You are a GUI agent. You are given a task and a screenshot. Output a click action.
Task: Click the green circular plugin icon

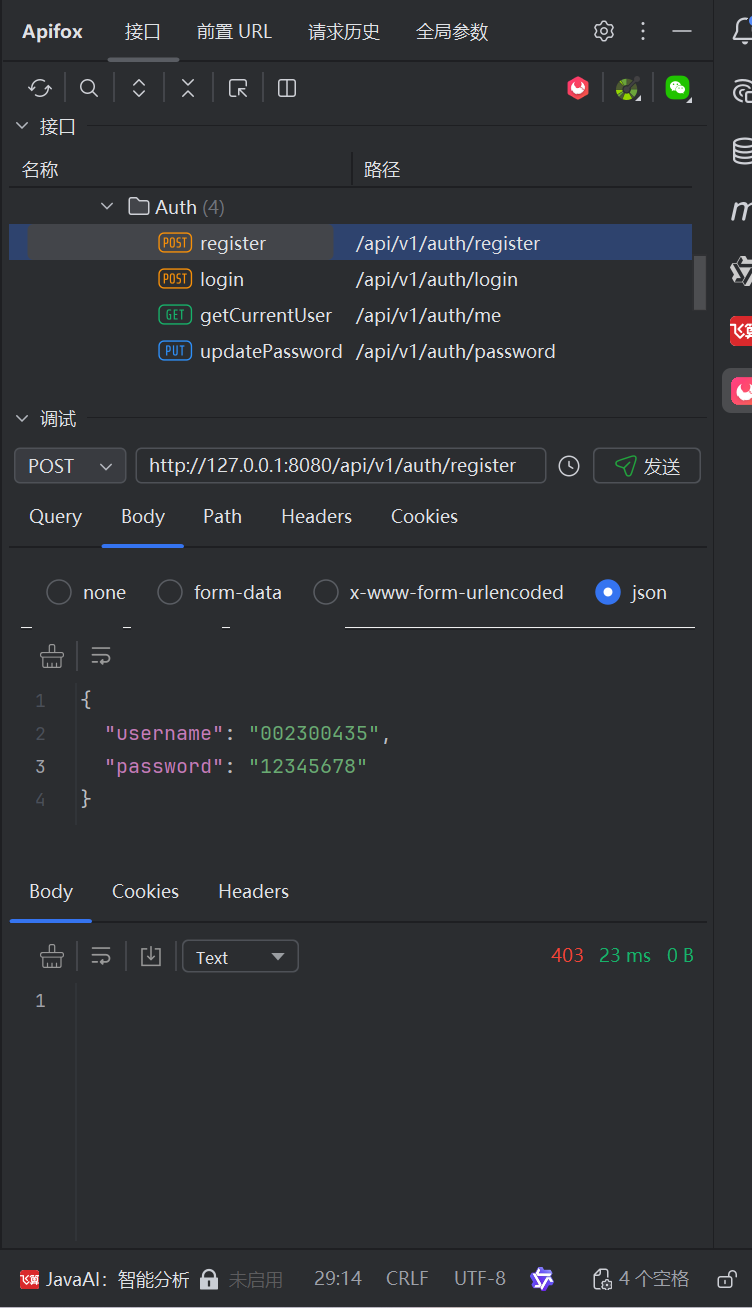(x=627, y=88)
